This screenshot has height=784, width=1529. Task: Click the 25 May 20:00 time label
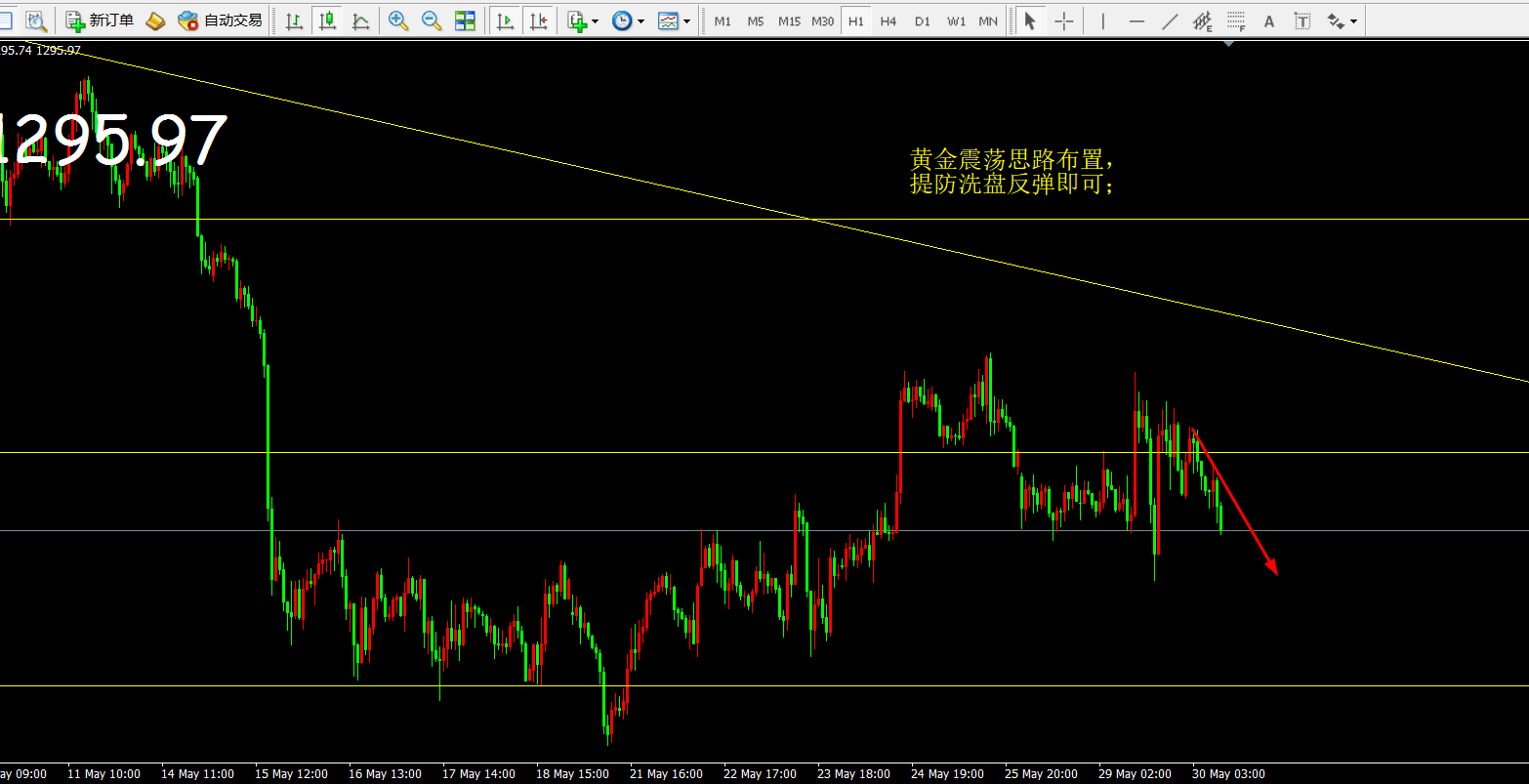[x=1041, y=774]
